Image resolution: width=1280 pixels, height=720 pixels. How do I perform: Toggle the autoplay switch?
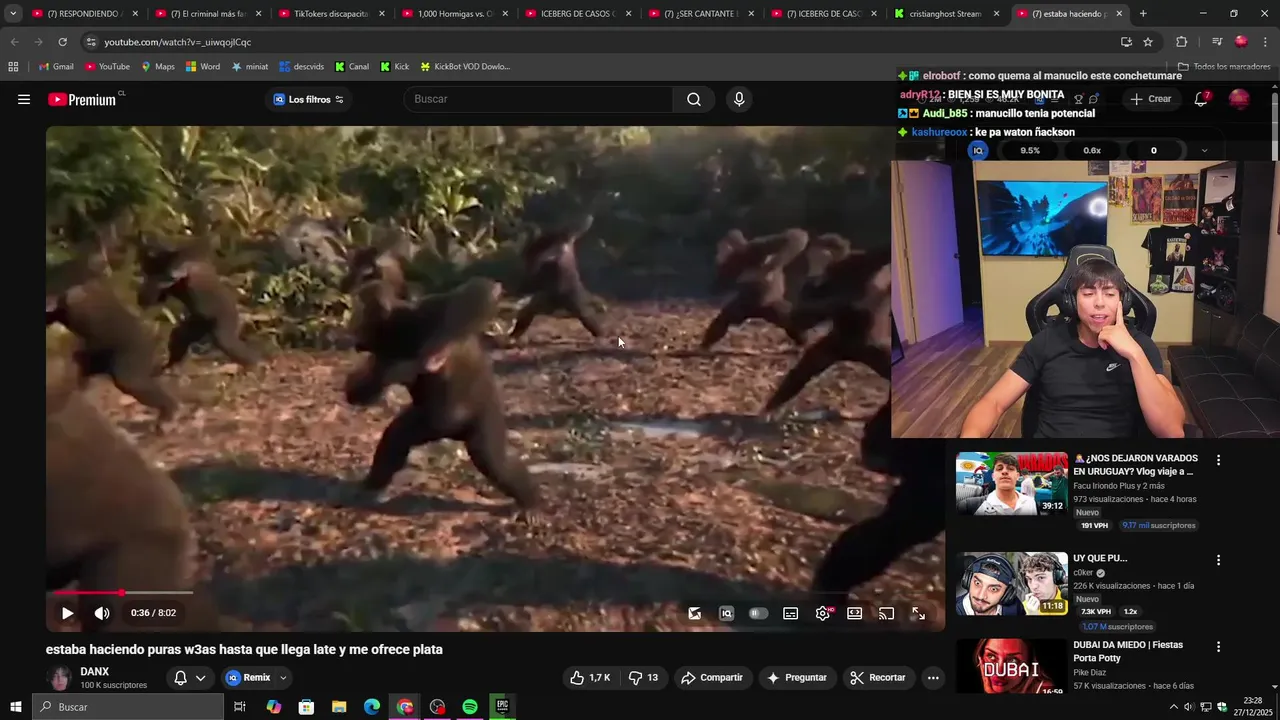759,613
